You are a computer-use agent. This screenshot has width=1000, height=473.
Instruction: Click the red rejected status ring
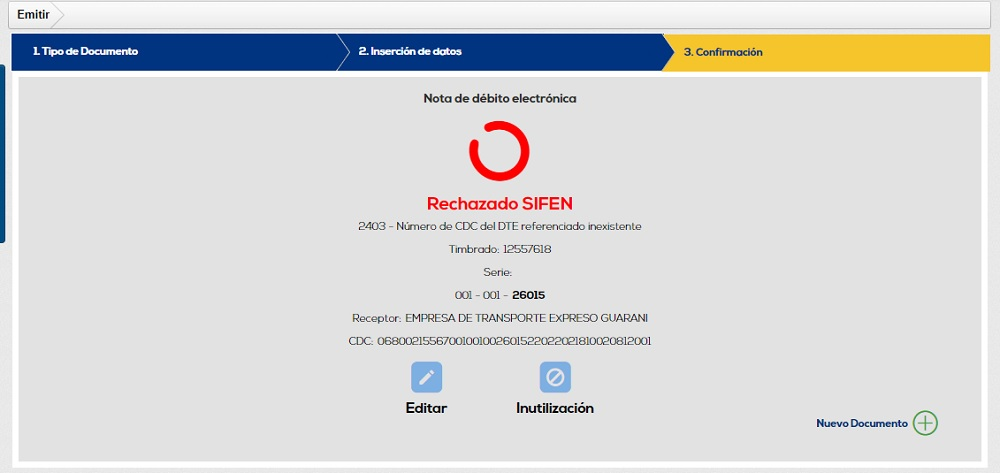(499, 151)
